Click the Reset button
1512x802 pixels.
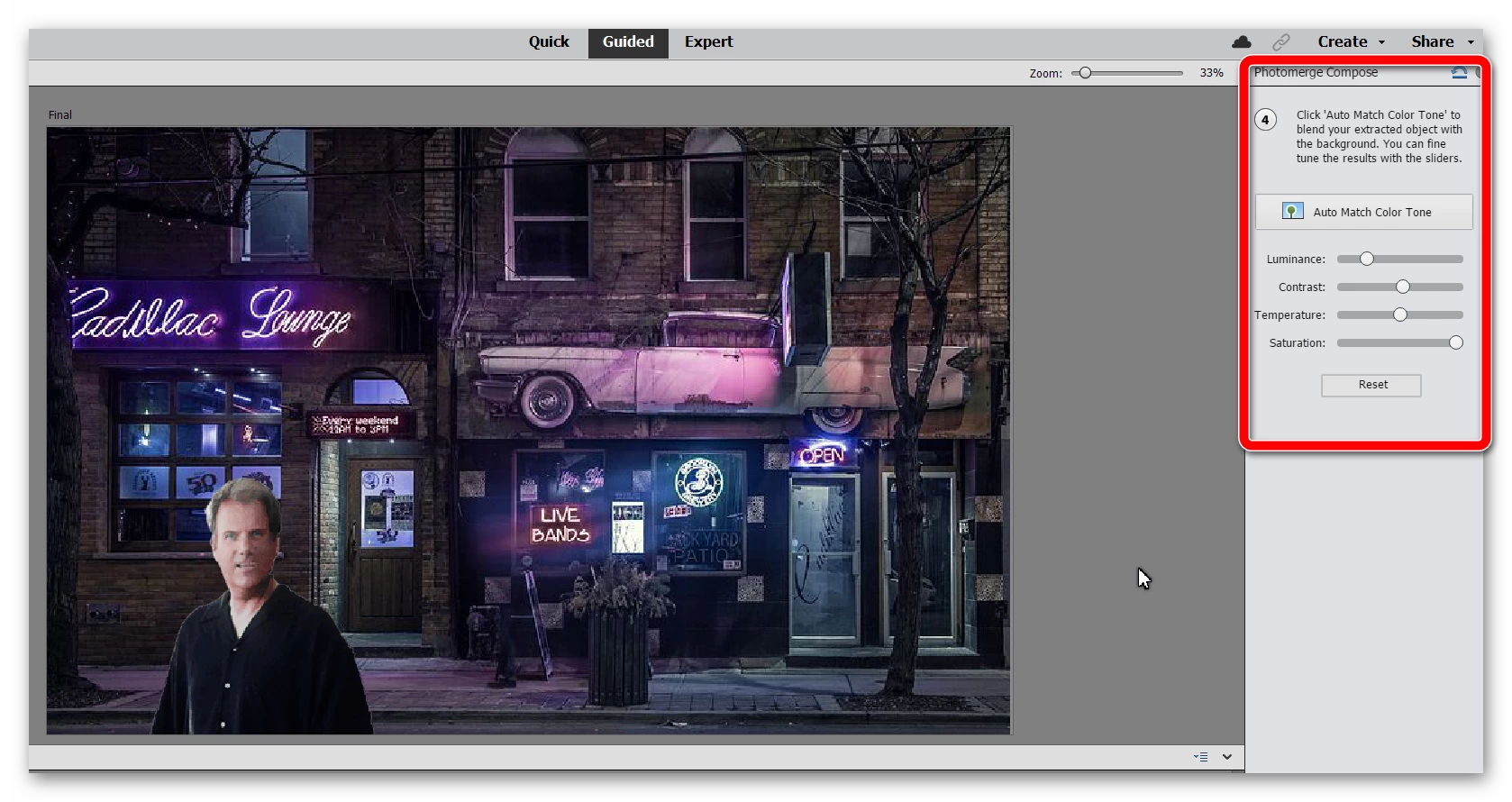(1371, 385)
